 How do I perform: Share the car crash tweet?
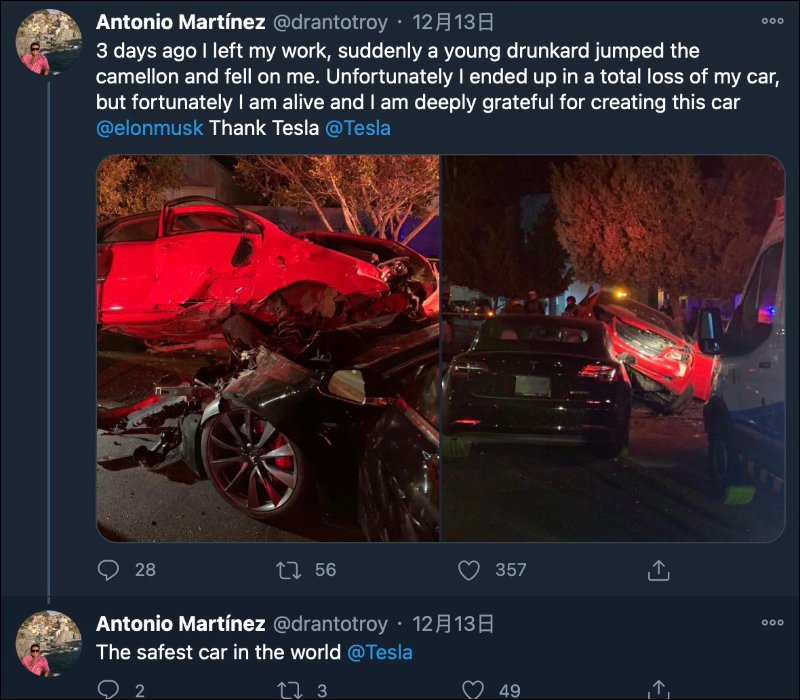pyautogui.click(x=658, y=570)
